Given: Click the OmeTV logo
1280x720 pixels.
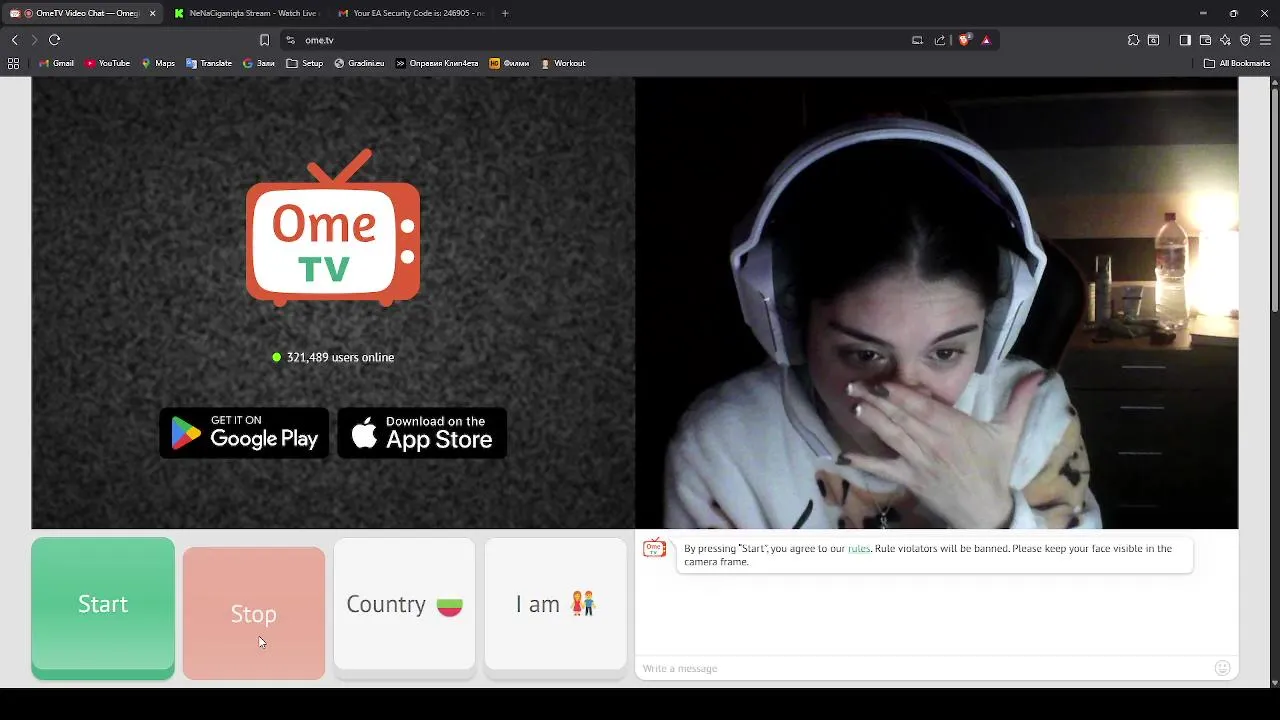Looking at the screenshot, I should (333, 227).
